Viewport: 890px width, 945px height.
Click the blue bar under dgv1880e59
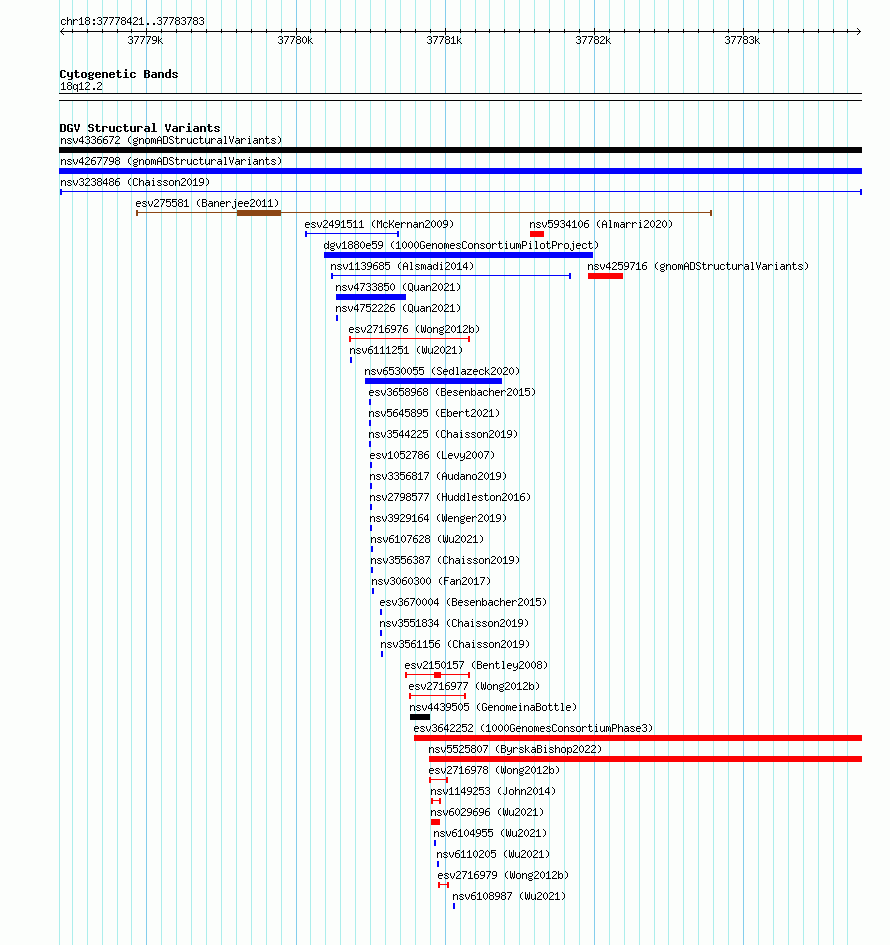(x=459, y=255)
